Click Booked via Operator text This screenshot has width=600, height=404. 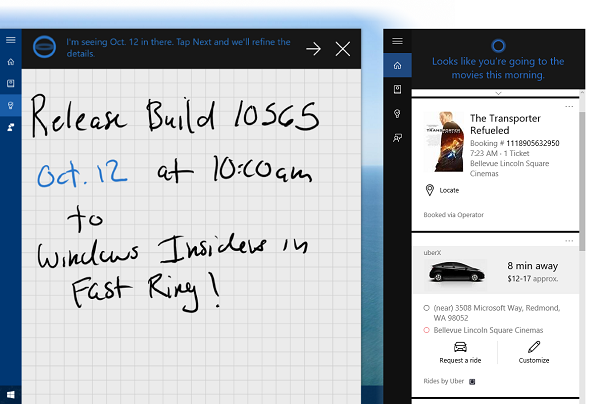[x=453, y=215]
